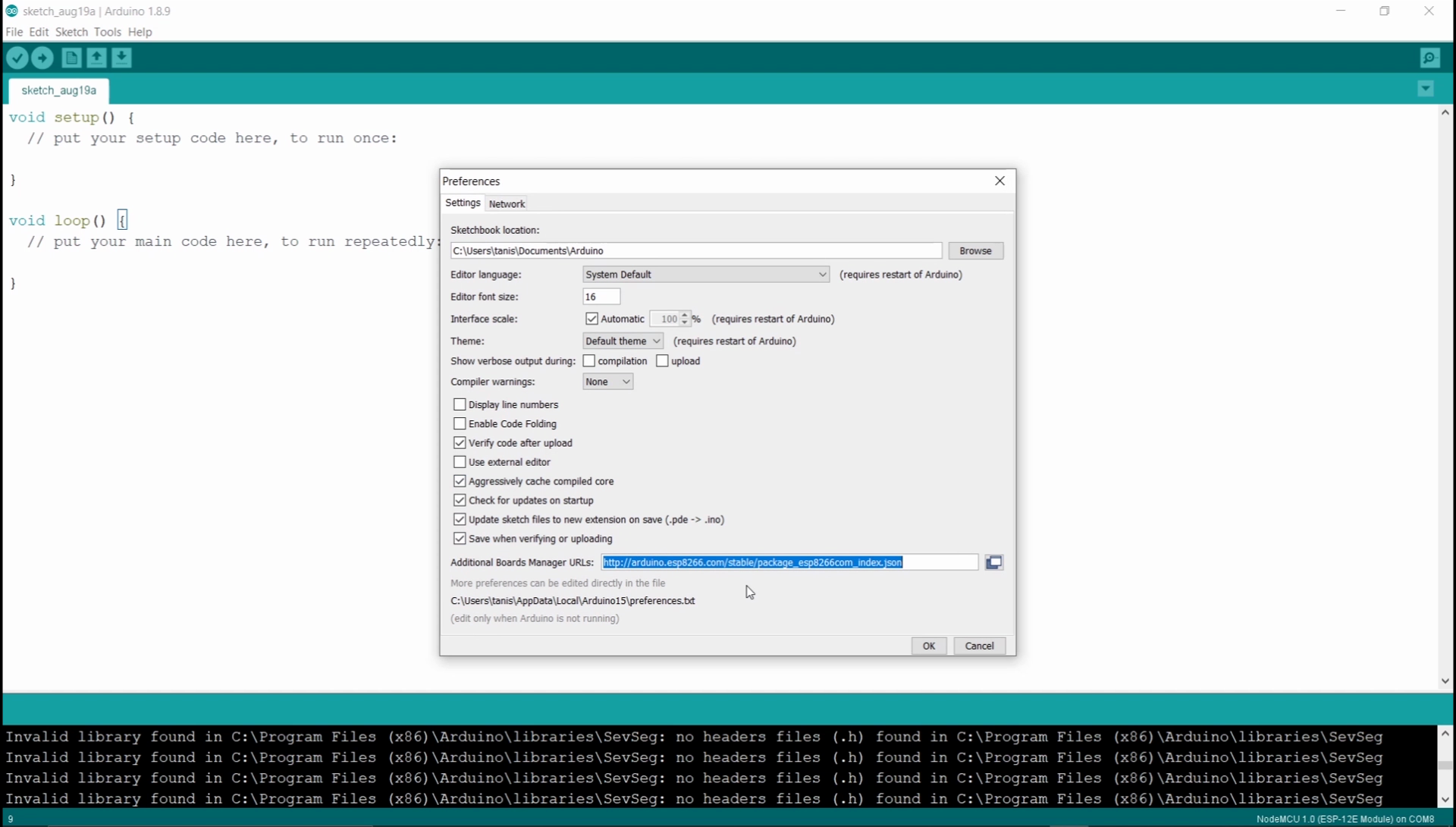The image size is (1456, 827).
Task: Open the tab options dropdown arrow
Action: point(1426,89)
